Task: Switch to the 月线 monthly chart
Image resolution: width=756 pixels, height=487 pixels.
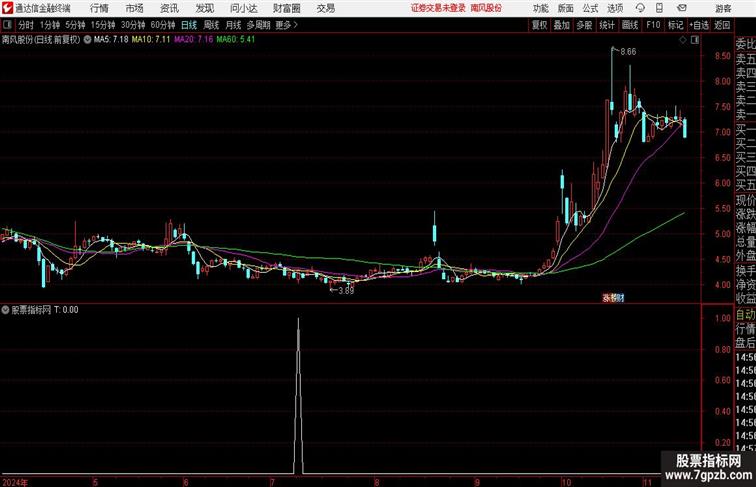Action: click(x=233, y=25)
